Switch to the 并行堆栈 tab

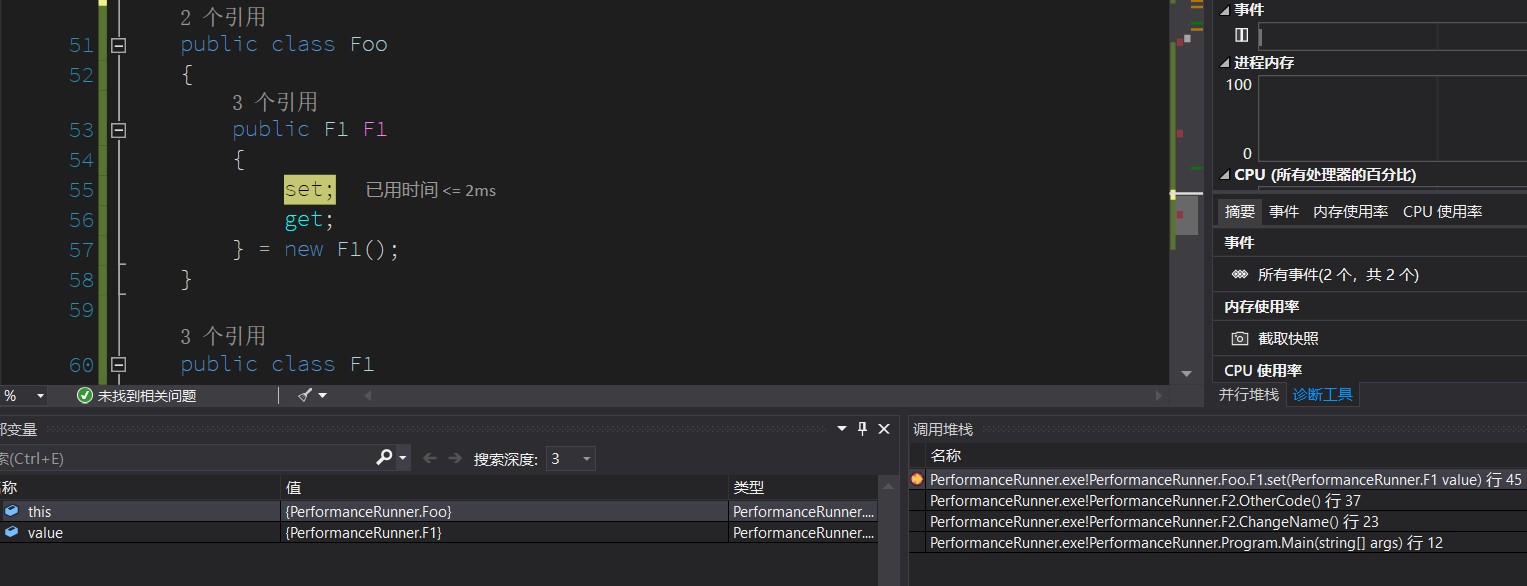point(1248,395)
